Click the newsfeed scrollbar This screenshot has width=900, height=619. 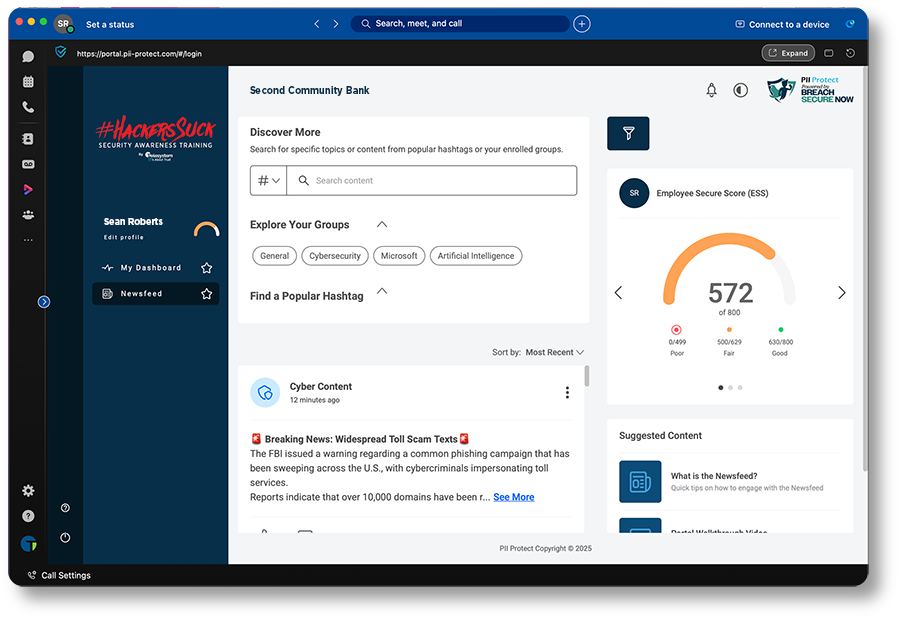coord(586,376)
